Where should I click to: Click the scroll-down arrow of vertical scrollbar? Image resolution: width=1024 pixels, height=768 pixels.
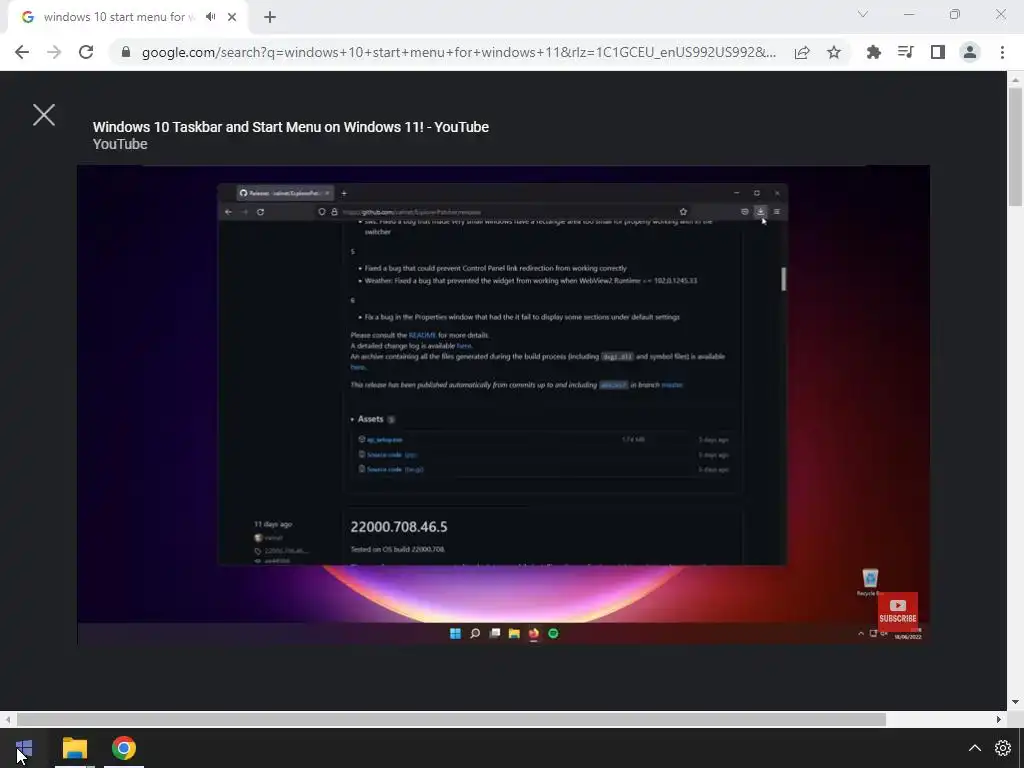1015,702
